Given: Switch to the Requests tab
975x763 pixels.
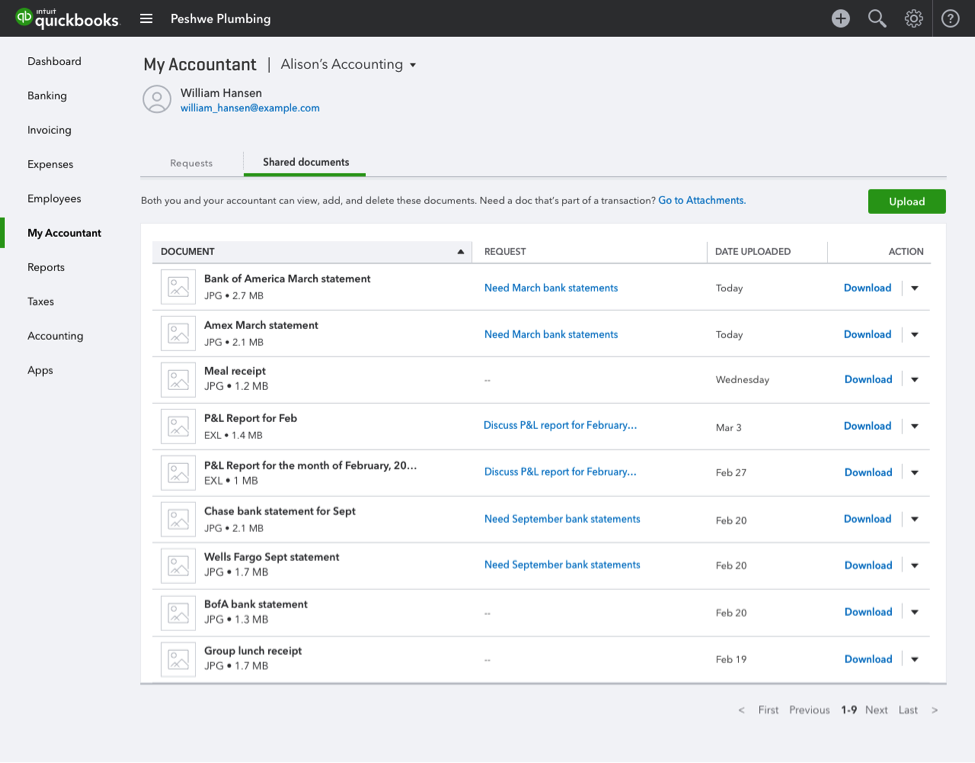Looking at the screenshot, I should [x=192, y=163].
